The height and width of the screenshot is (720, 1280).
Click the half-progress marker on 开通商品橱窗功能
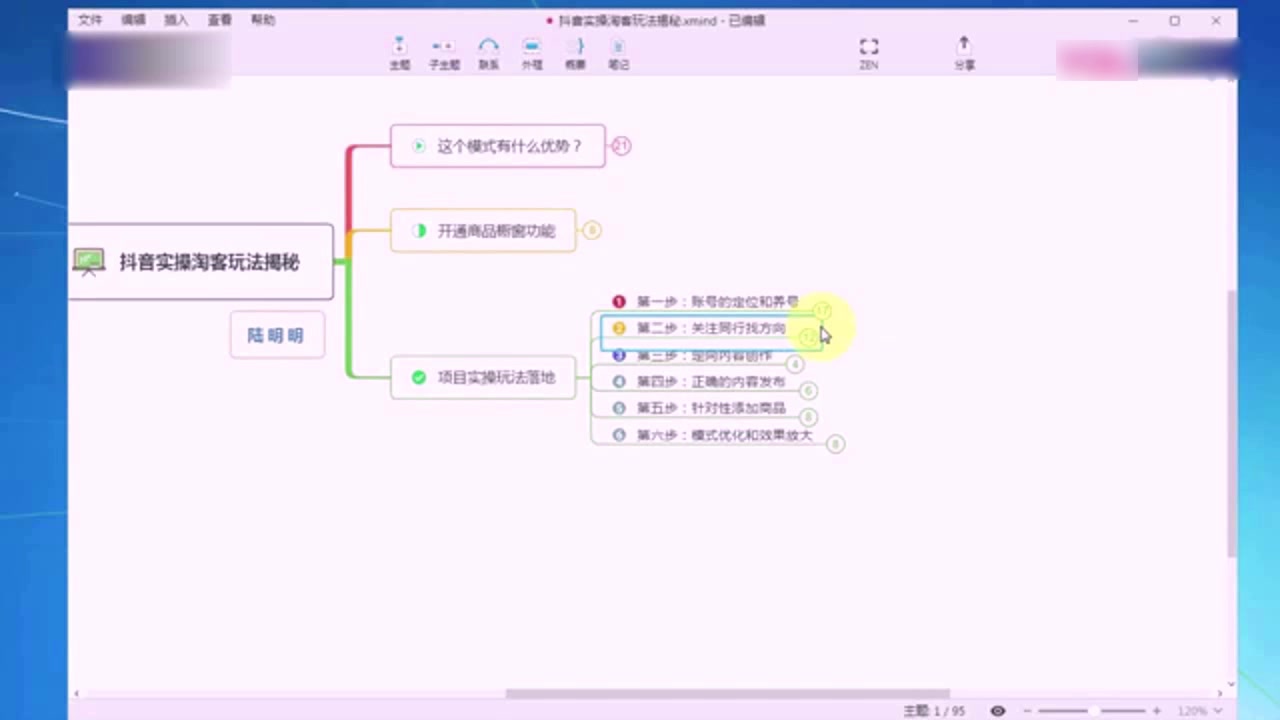pos(419,230)
